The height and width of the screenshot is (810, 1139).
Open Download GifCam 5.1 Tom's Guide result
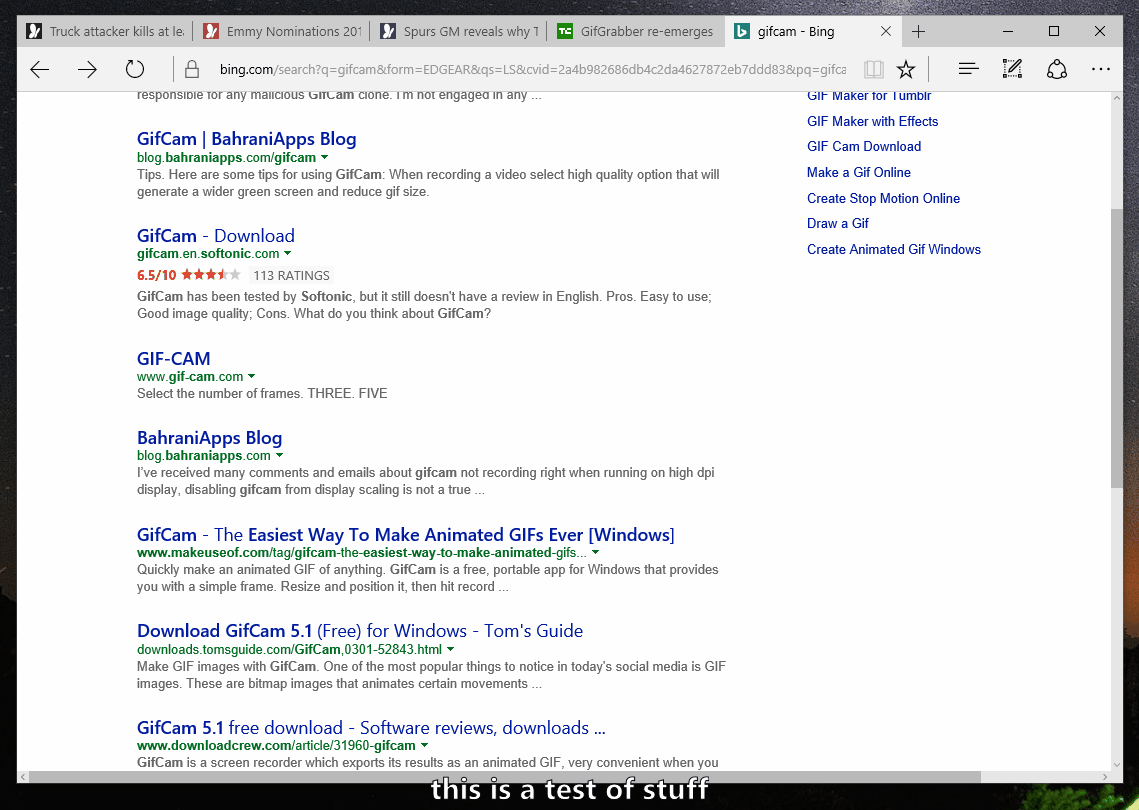[360, 631]
